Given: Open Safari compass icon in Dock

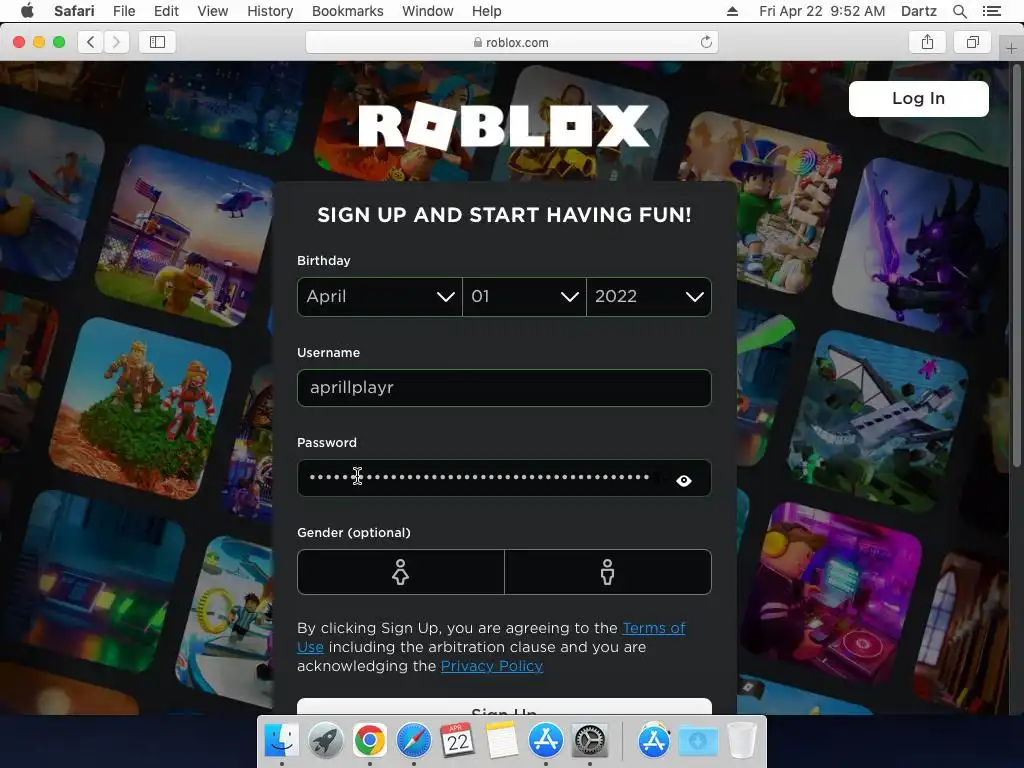Looking at the screenshot, I should pyautogui.click(x=413, y=740).
